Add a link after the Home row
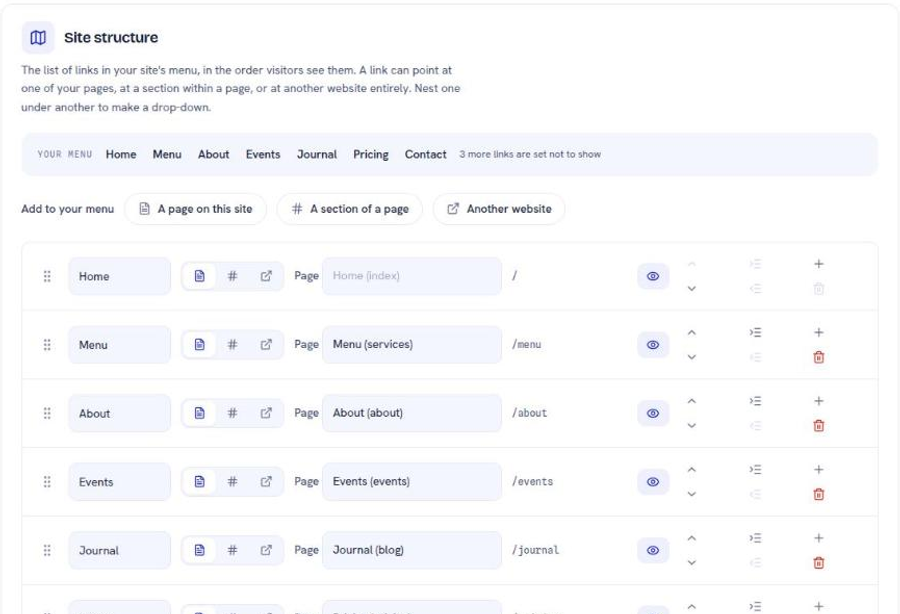900x614 pixels. pos(819,264)
